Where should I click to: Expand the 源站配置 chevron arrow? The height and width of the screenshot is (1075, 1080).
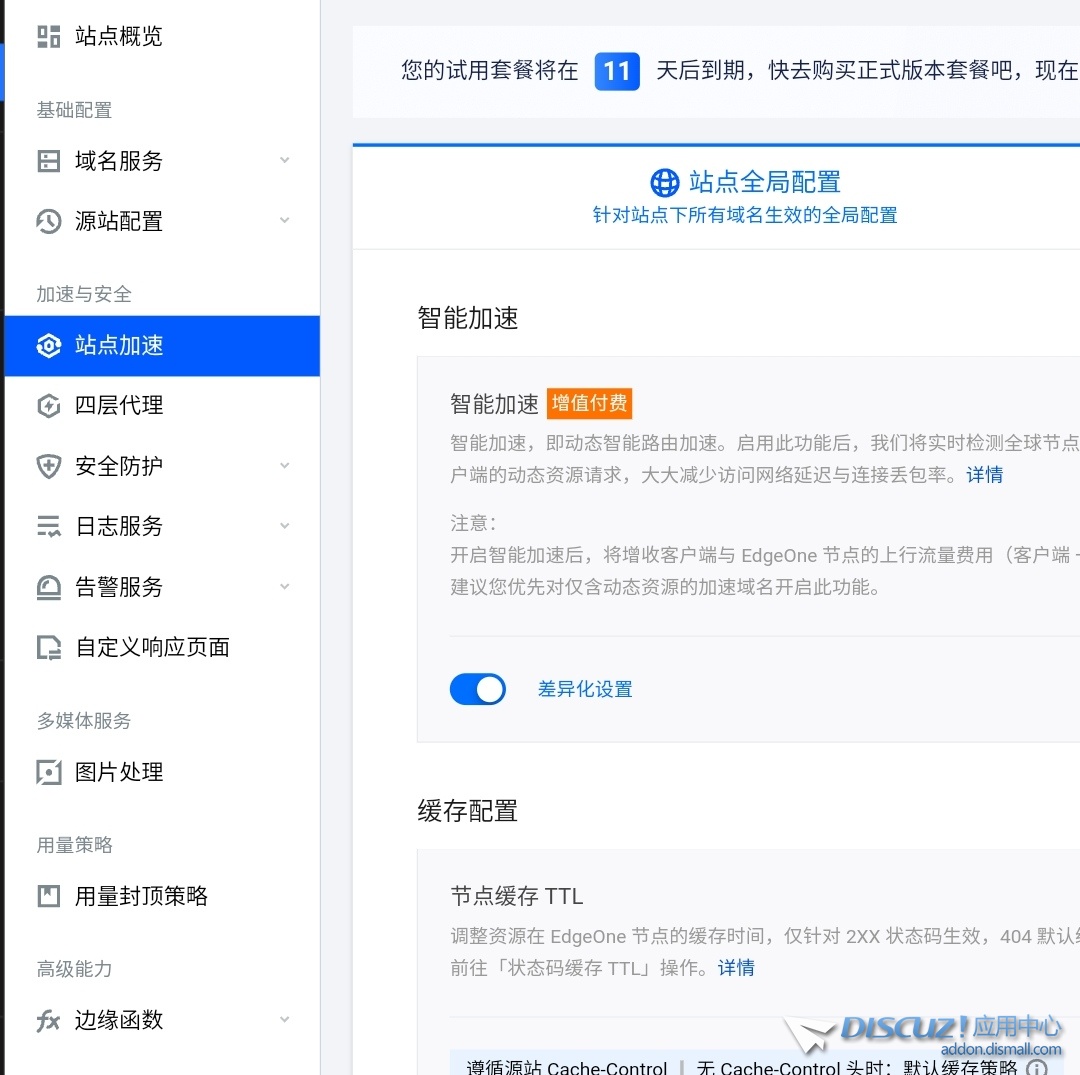(x=285, y=221)
